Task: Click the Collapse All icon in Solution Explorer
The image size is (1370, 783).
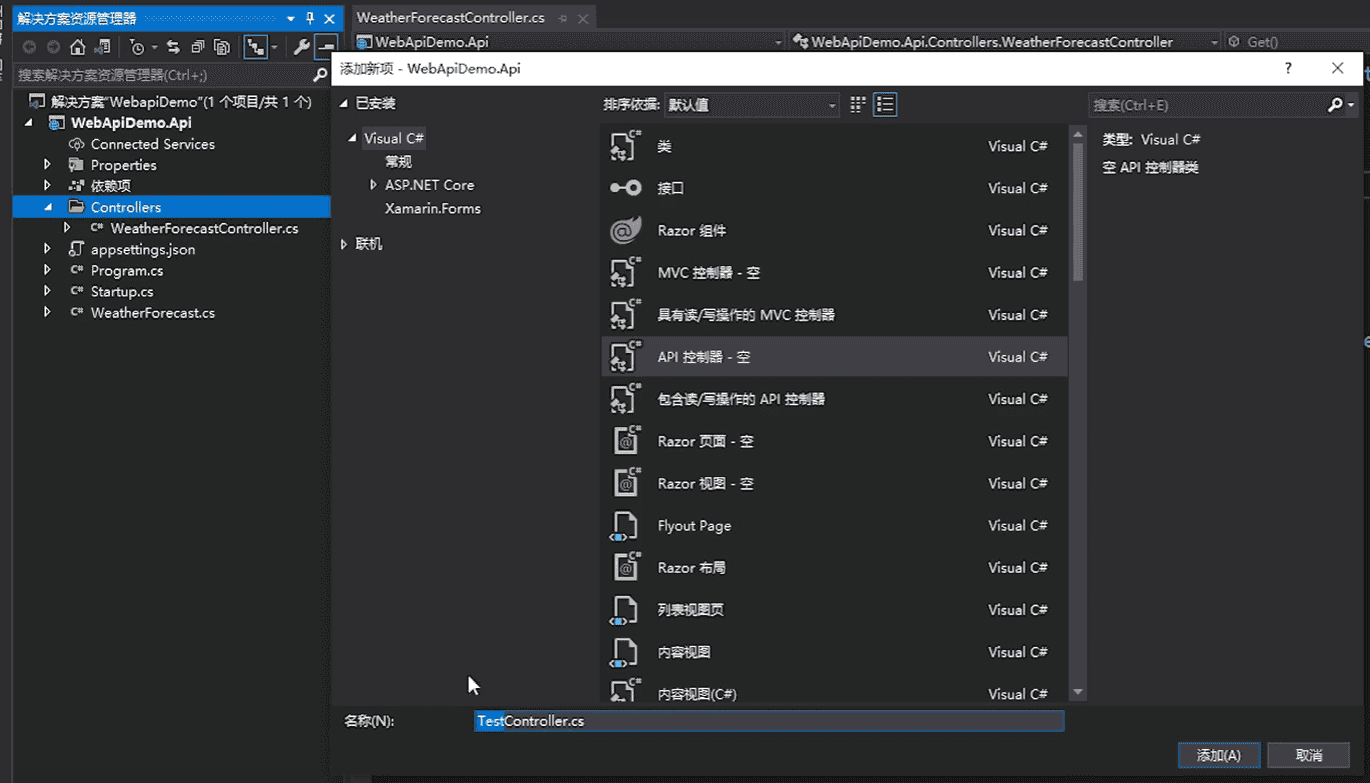Action: pyautogui.click(x=199, y=46)
